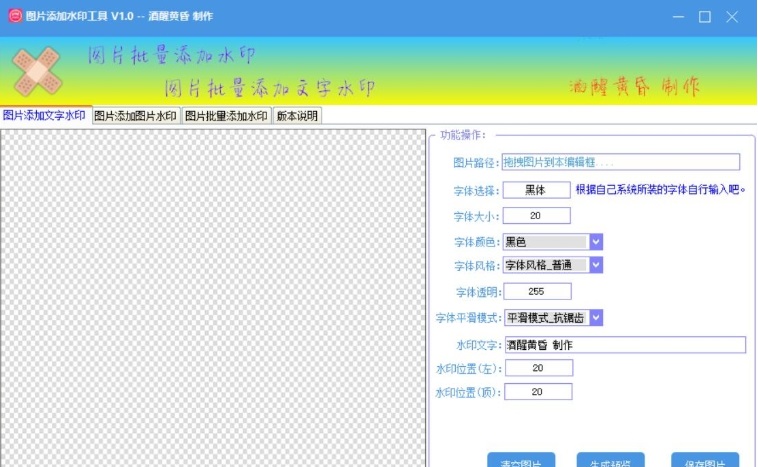Click the 功能操作 group label
Image resolution: width=758 pixels, height=467 pixels.
click(x=463, y=135)
